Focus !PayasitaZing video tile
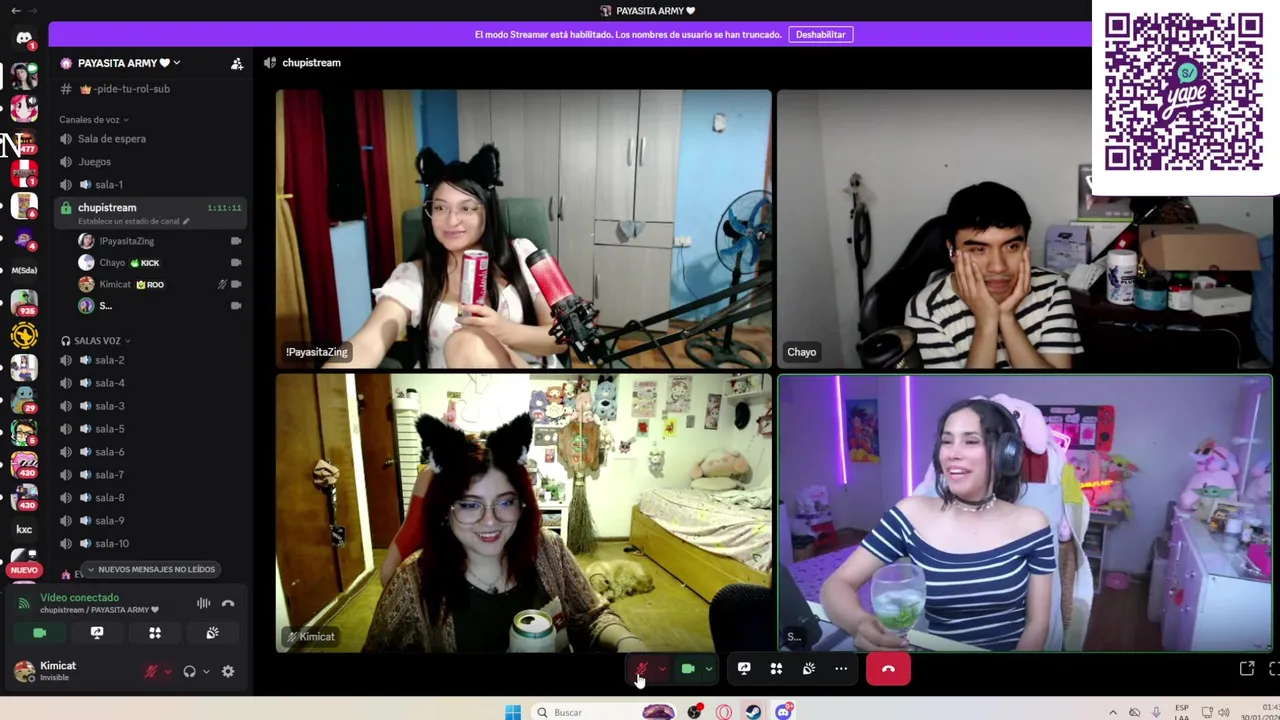The height and width of the screenshot is (720, 1280). click(524, 229)
